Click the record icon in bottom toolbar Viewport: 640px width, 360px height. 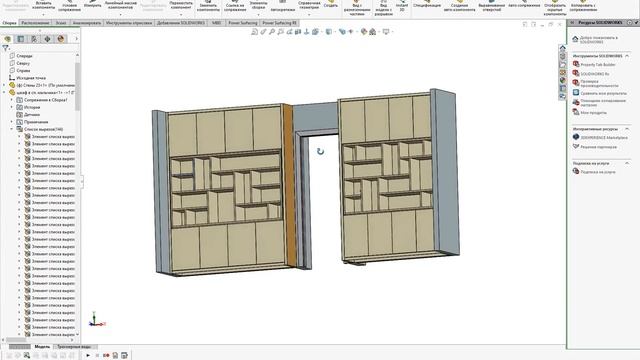point(106,356)
